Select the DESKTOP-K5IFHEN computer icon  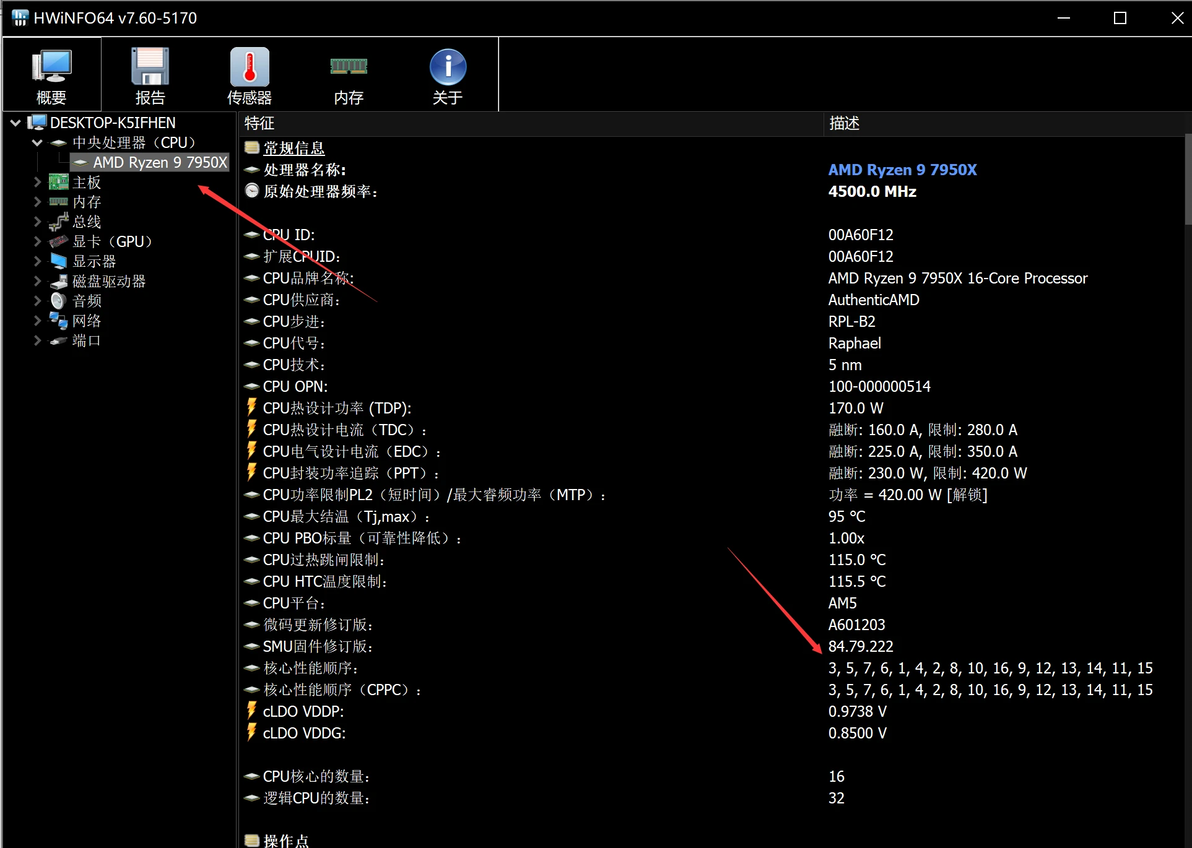[x=36, y=122]
